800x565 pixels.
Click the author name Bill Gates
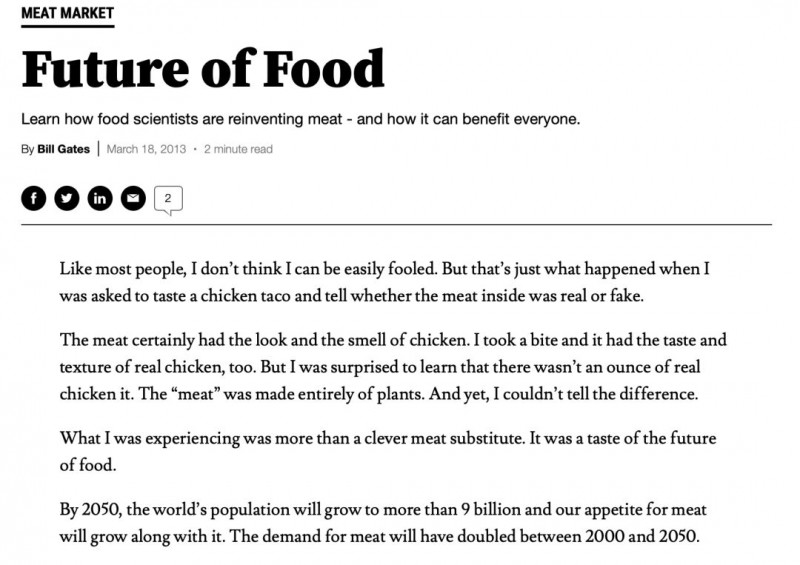tap(63, 150)
